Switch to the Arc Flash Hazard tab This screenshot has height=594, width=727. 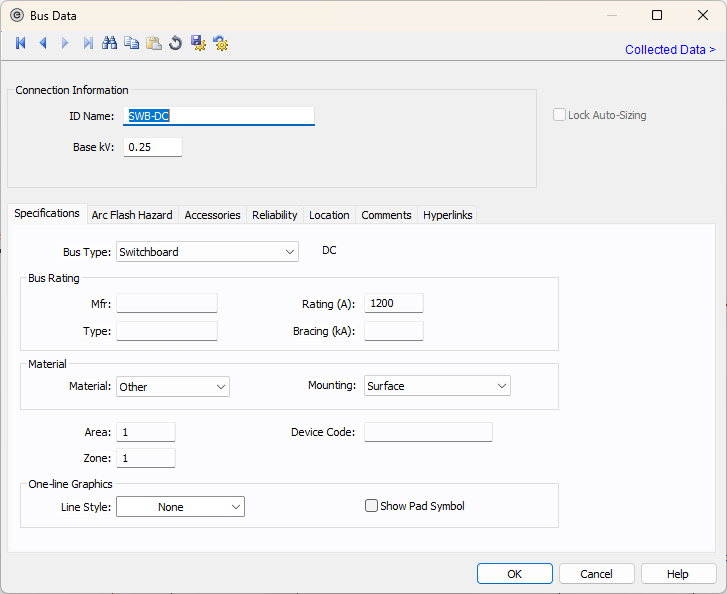click(132, 215)
